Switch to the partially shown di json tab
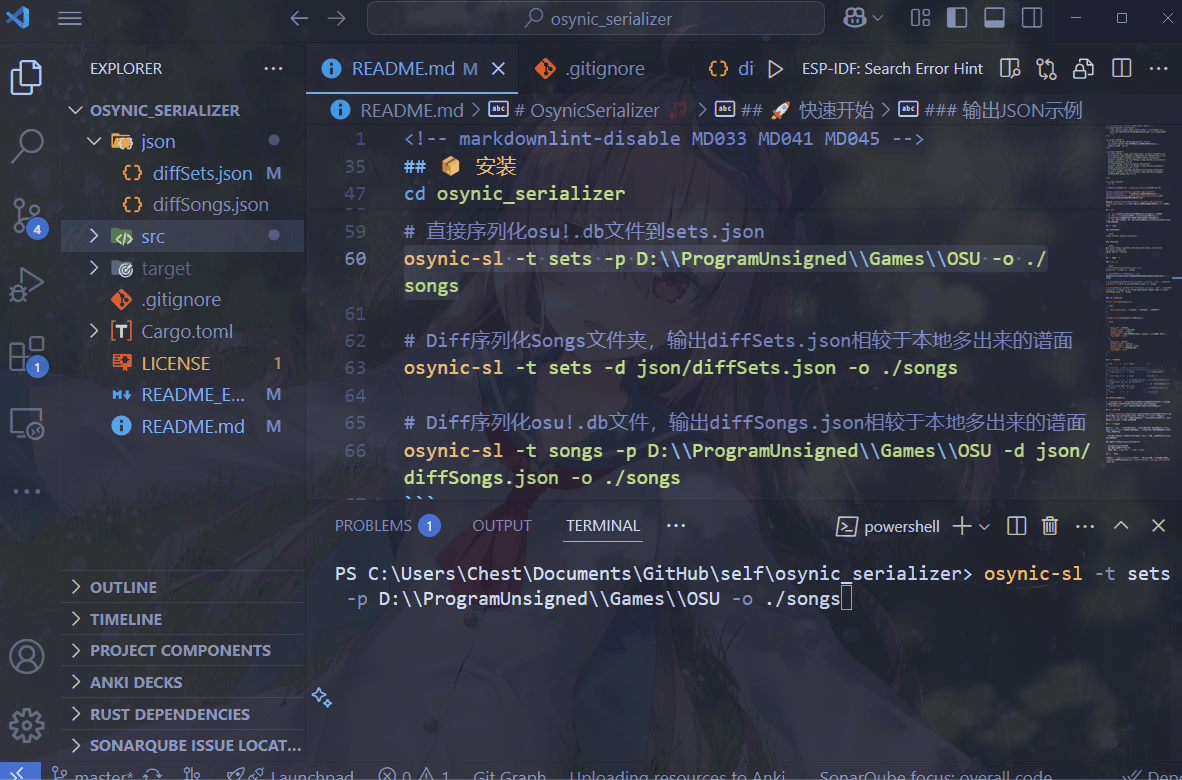Screen dimensions: 1182x780 (x=730, y=69)
